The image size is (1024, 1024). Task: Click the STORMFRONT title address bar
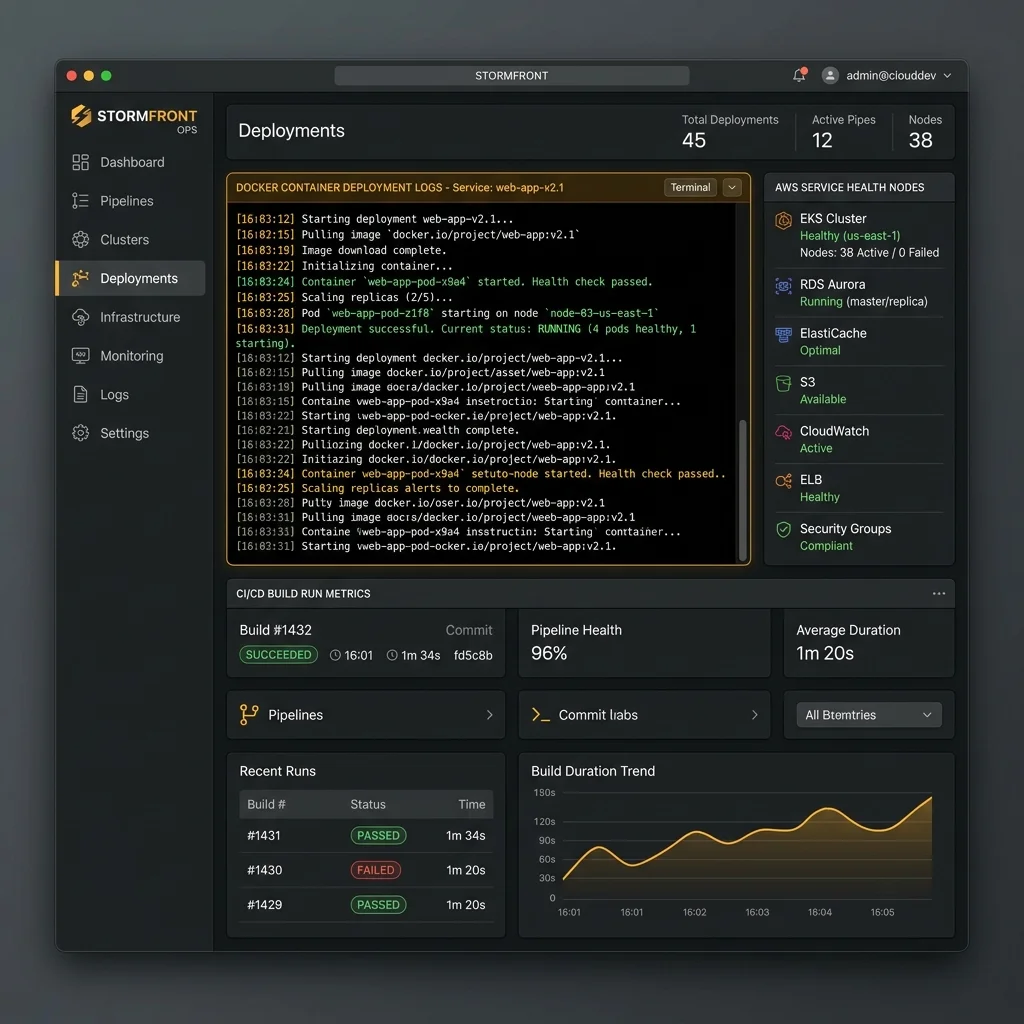pyautogui.click(x=511, y=76)
